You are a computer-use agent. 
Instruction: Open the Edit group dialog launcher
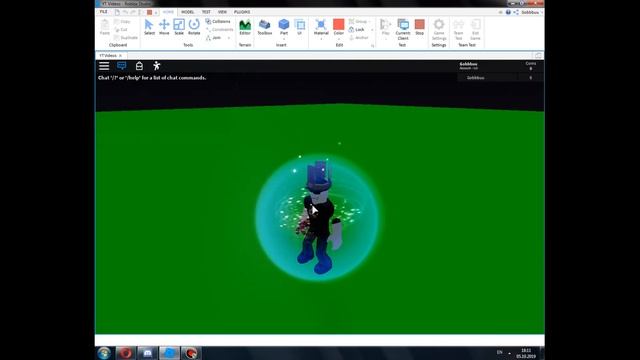(372, 46)
